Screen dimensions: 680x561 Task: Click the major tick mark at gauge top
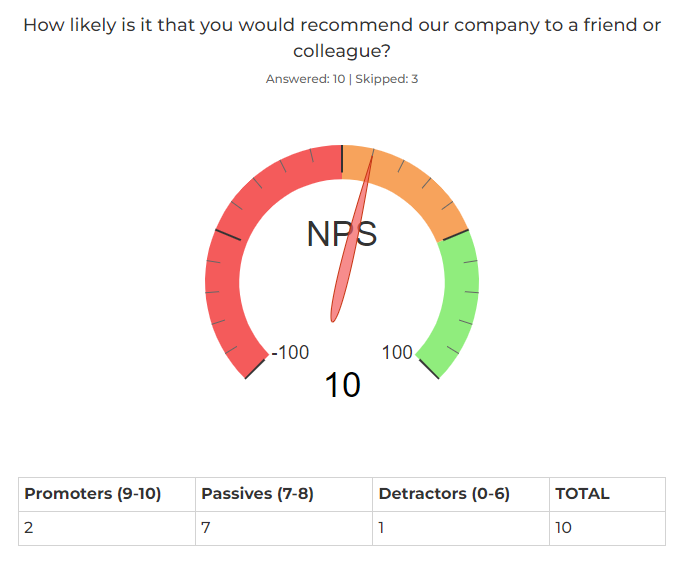342,159
